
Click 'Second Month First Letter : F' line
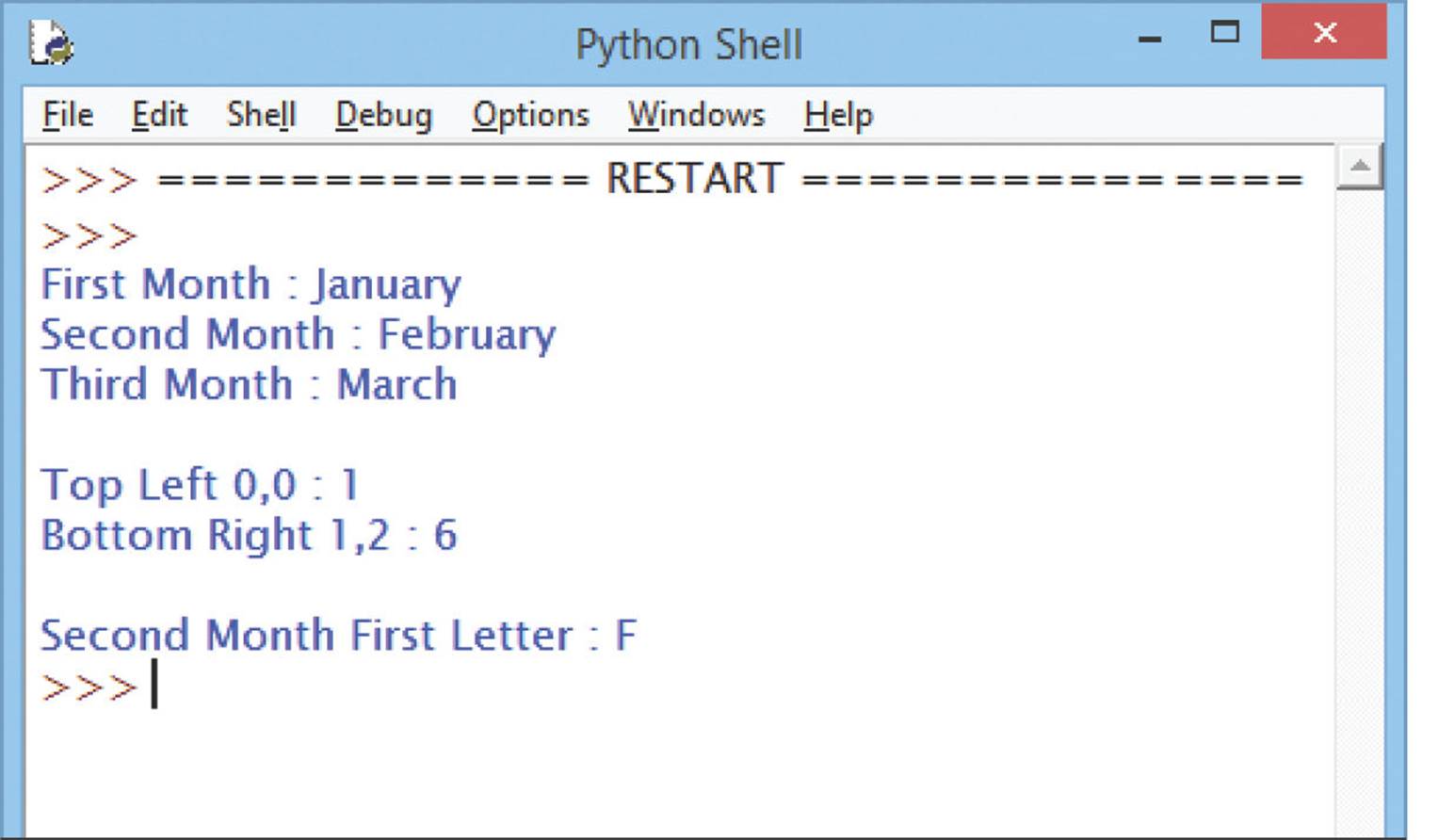tap(339, 635)
